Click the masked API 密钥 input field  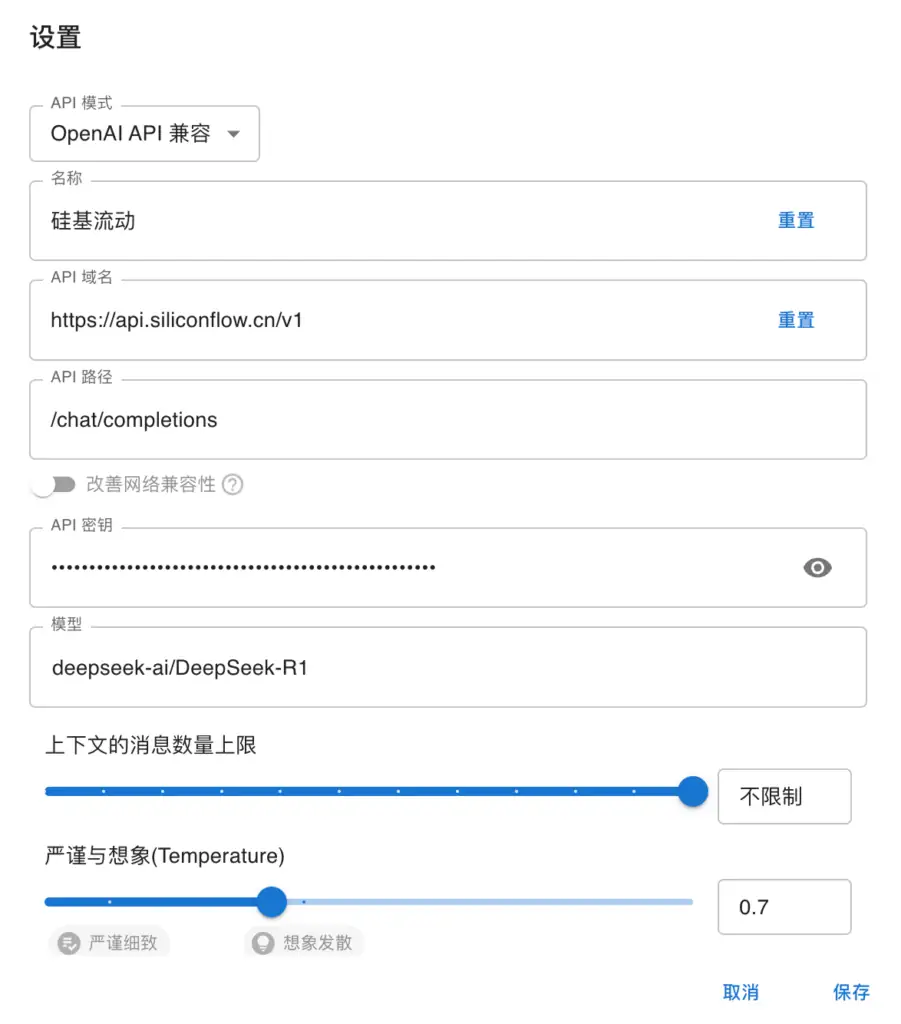tap(400, 567)
